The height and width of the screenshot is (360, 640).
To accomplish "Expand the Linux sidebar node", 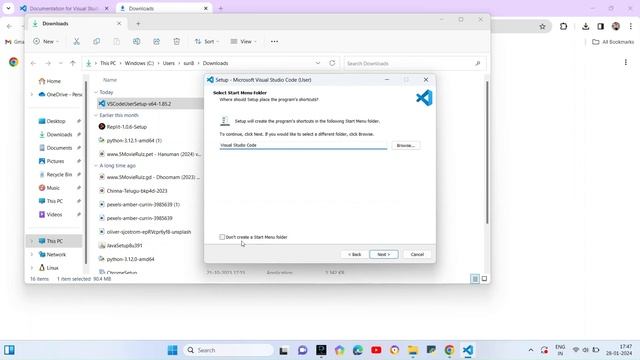I will [32, 268].
